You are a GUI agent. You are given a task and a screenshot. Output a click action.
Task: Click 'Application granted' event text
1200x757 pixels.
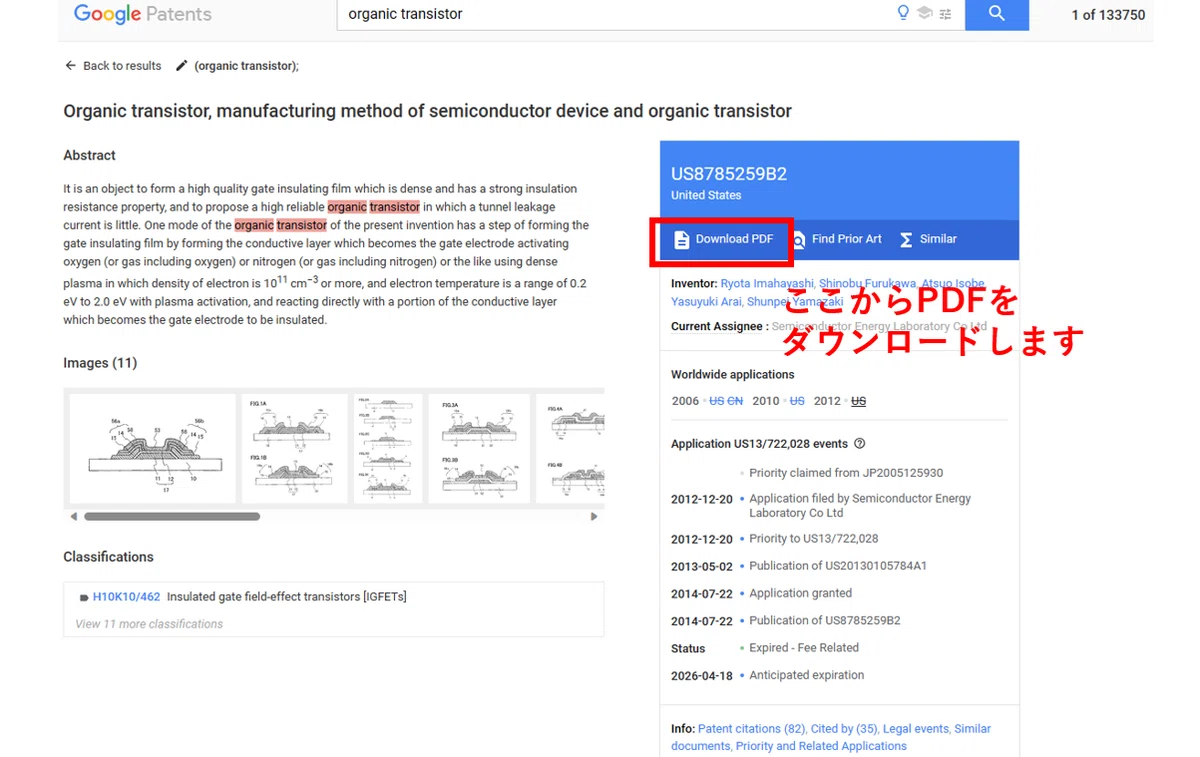(x=801, y=593)
